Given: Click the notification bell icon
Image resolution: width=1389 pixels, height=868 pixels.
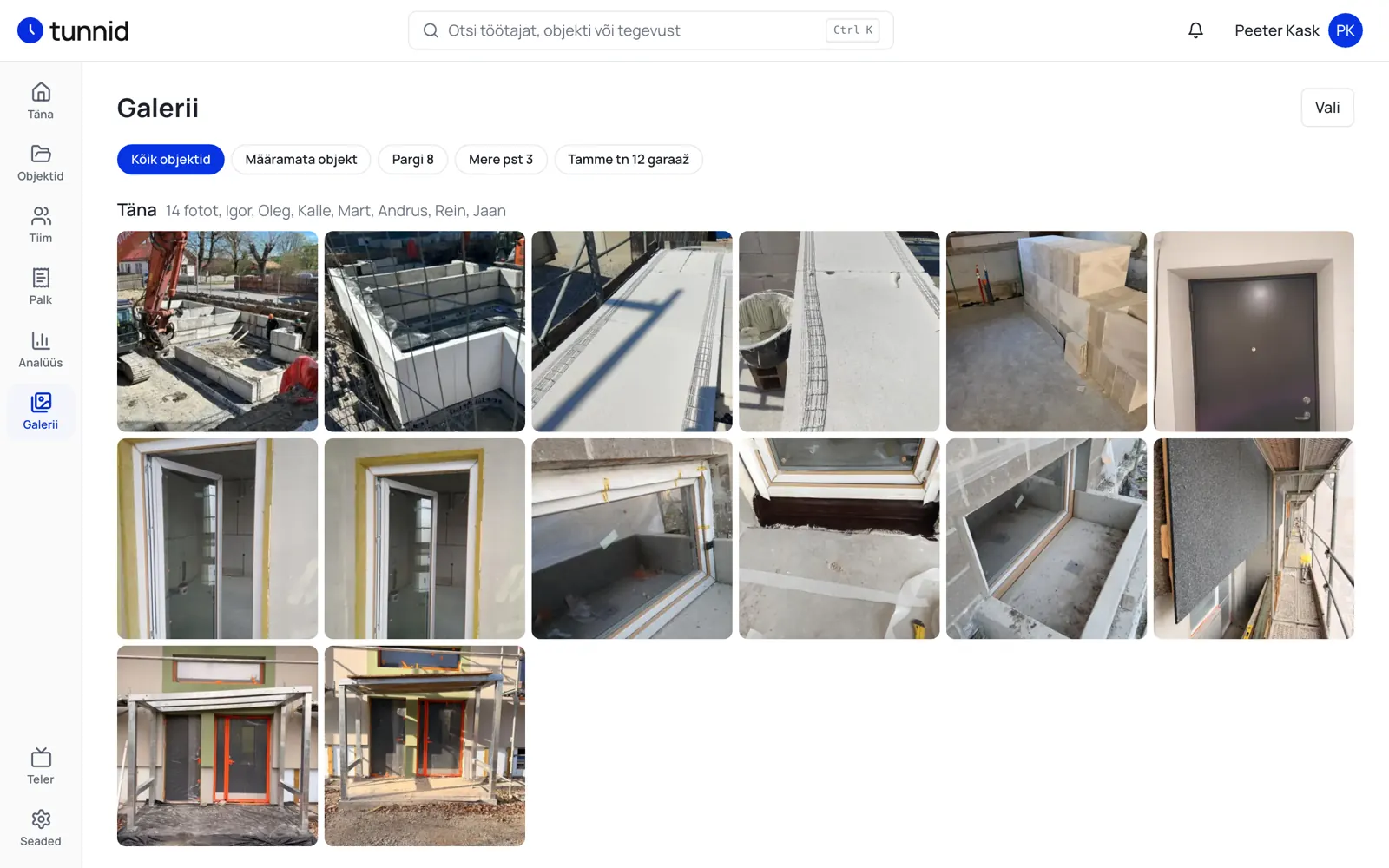Looking at the screenshot, I should coord(1195,30).
